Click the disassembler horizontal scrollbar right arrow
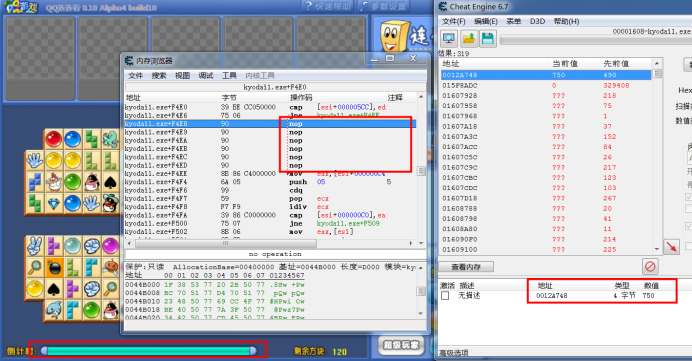 click(411, 243)
